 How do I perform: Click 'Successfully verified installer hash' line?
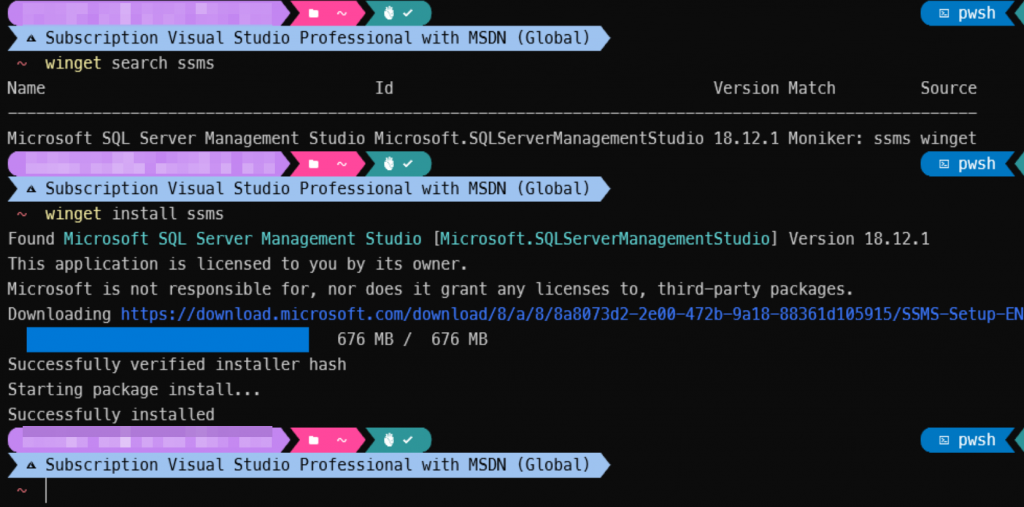(x=177, y=365)
